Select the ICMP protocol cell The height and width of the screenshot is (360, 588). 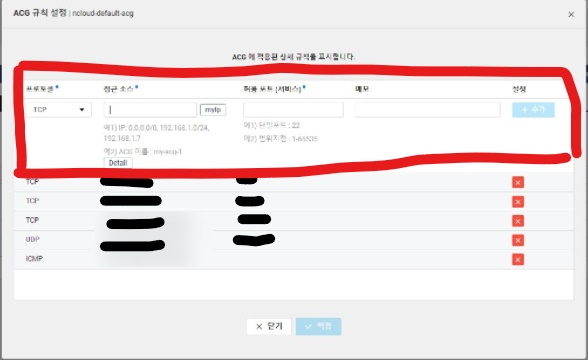click(x=34, y=258)
